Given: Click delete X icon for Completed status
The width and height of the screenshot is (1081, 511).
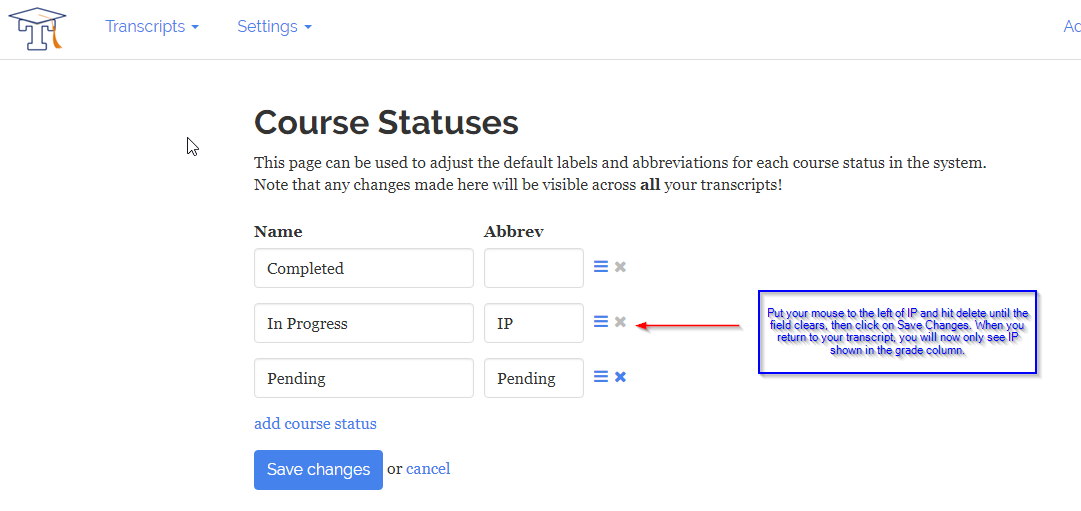Looking at the screenshot, I should (620, 267).
